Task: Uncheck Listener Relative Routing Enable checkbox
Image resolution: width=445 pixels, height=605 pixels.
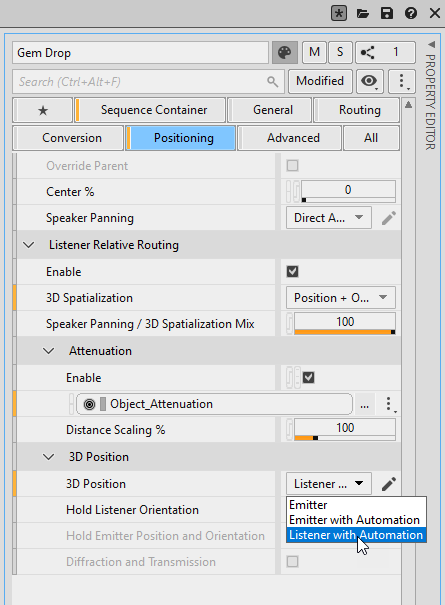Action: 293,272
